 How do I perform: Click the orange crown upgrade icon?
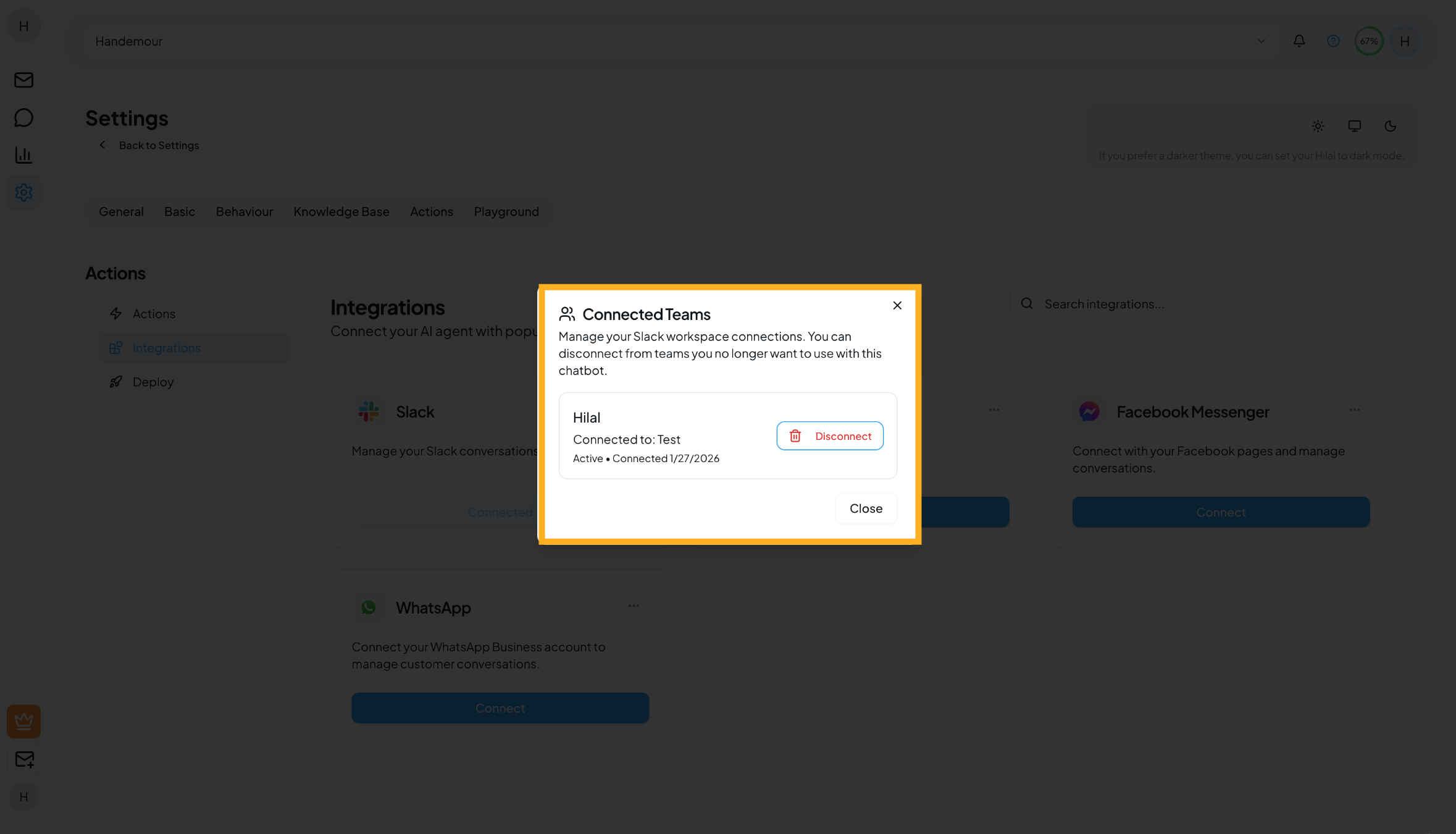click(23, 721)
